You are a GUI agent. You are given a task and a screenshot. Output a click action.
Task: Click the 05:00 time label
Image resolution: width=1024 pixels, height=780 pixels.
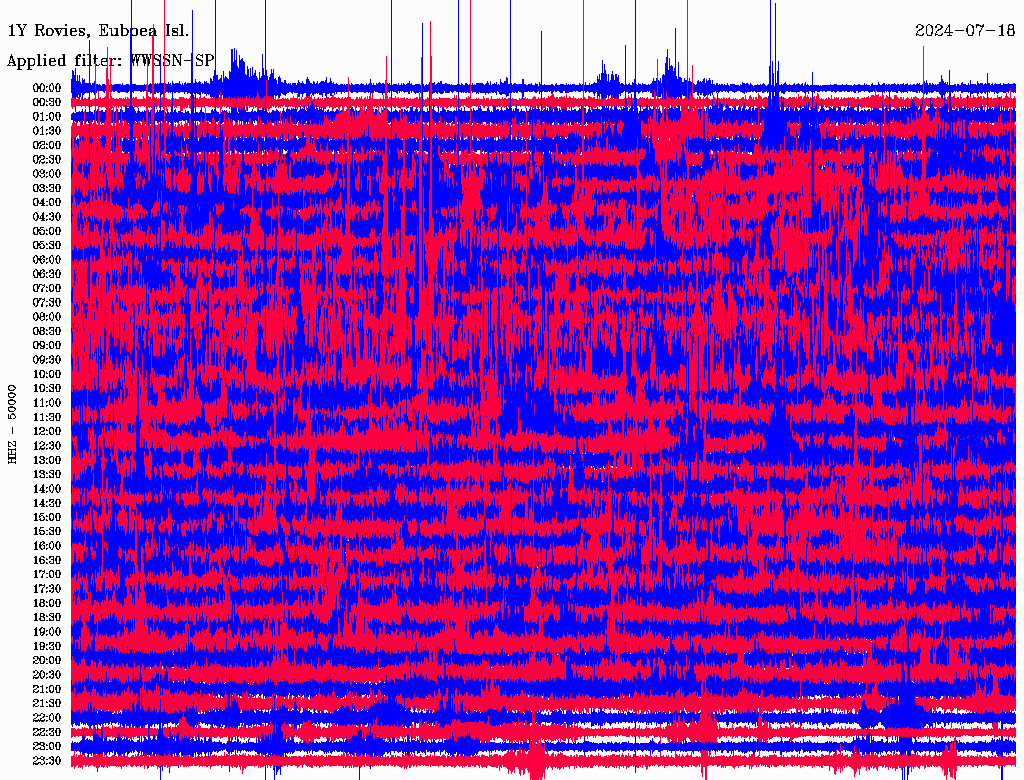(47, 231)
